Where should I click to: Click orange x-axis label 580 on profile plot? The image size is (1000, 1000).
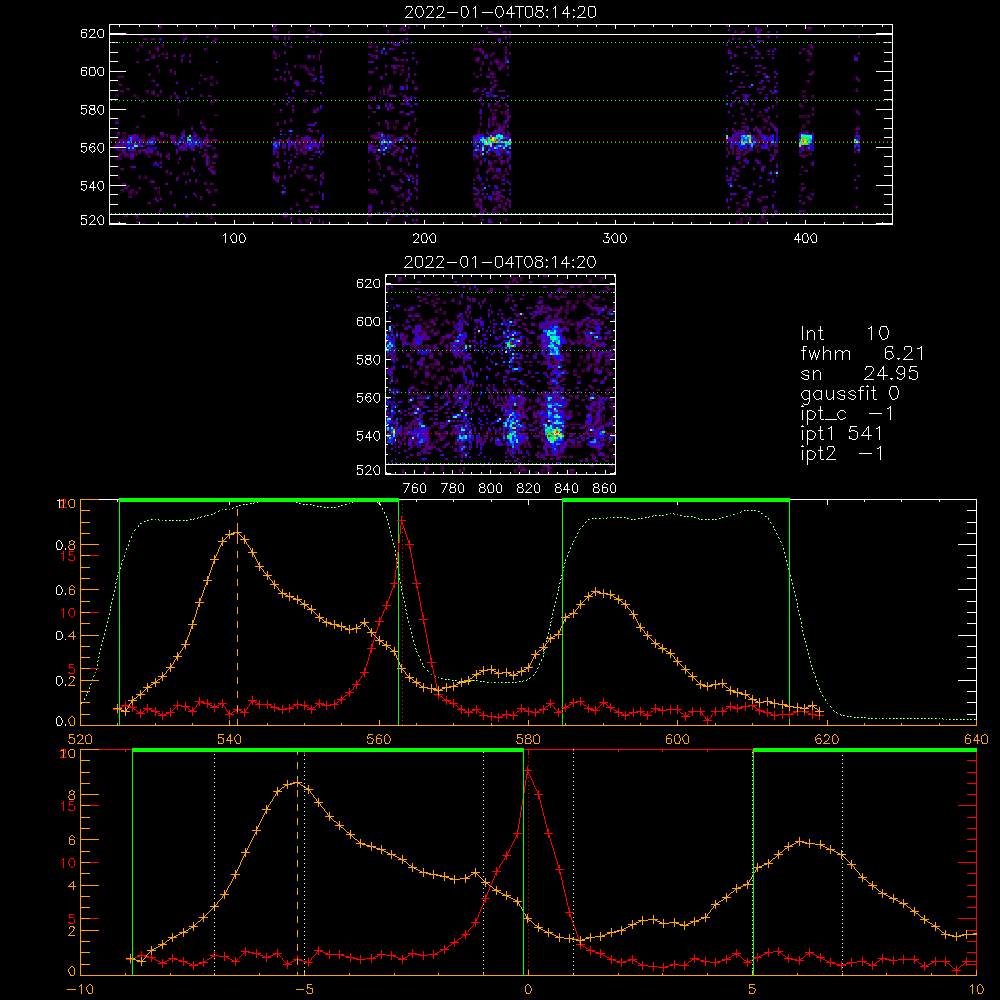pyautogui.click(x=528, y=740)
